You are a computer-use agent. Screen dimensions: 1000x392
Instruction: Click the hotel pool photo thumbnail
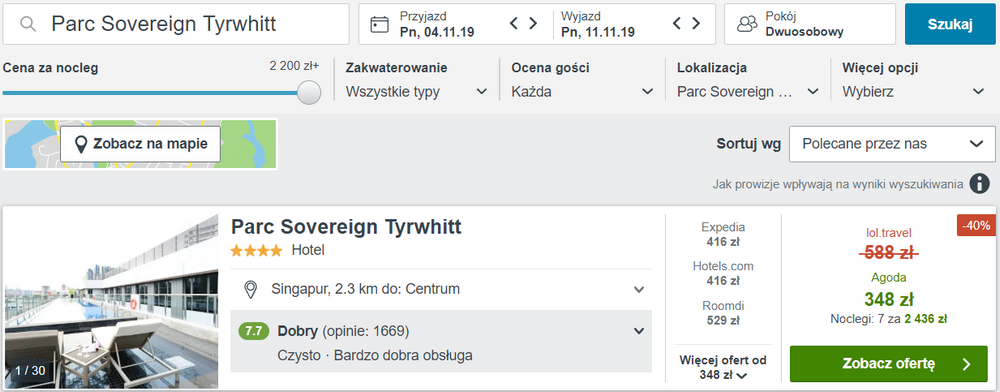point(112,301)
